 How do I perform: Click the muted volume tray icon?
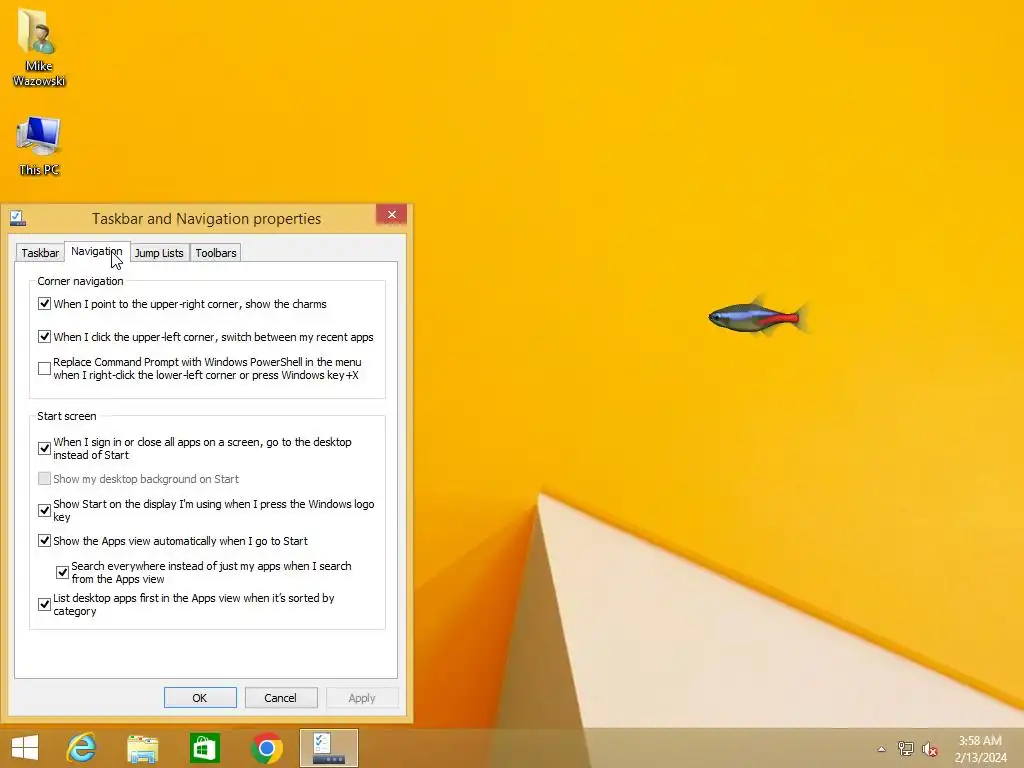pos(929,749)
